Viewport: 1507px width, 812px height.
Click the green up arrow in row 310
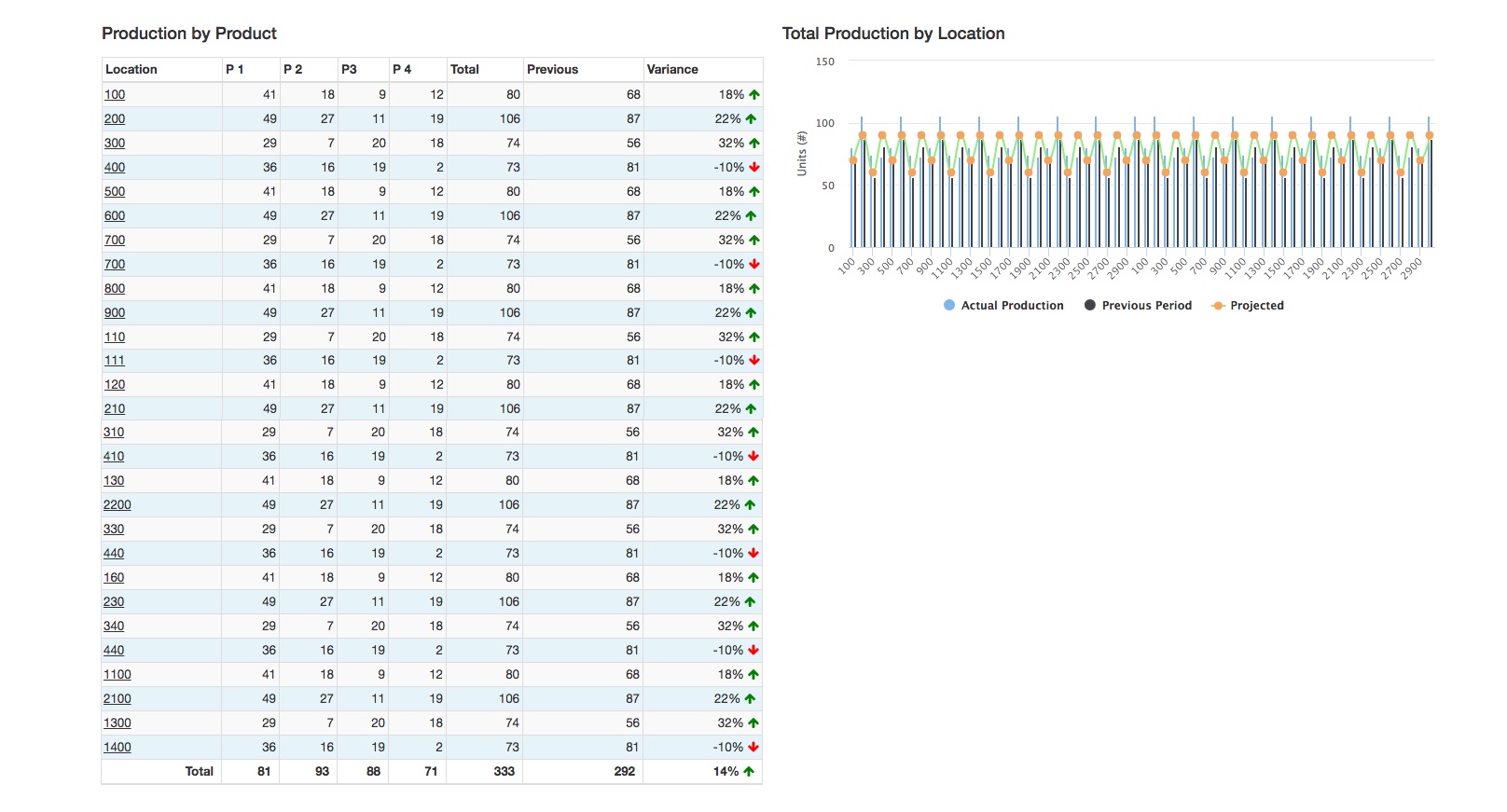tap(753, 432)
